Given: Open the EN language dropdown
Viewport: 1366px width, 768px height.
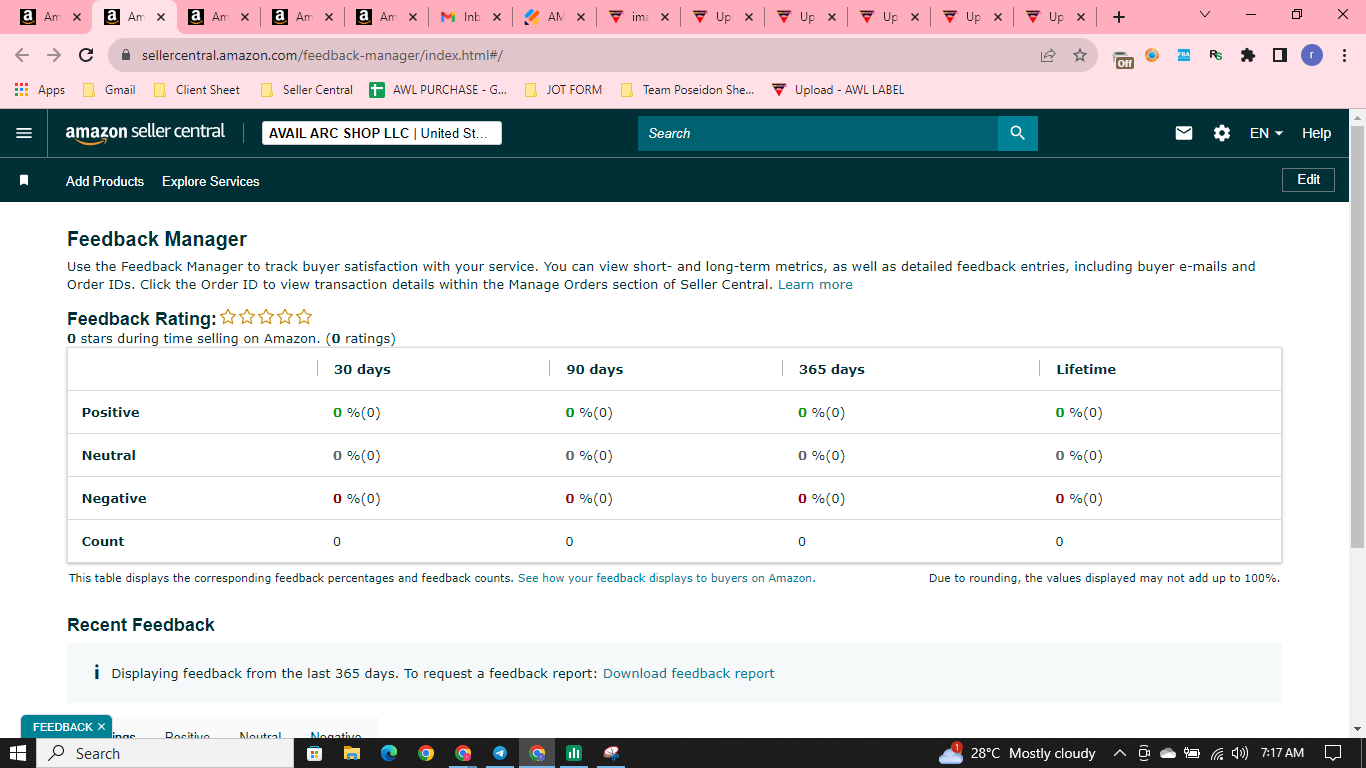Looking at the screenshot, I should coord(1266,133).
